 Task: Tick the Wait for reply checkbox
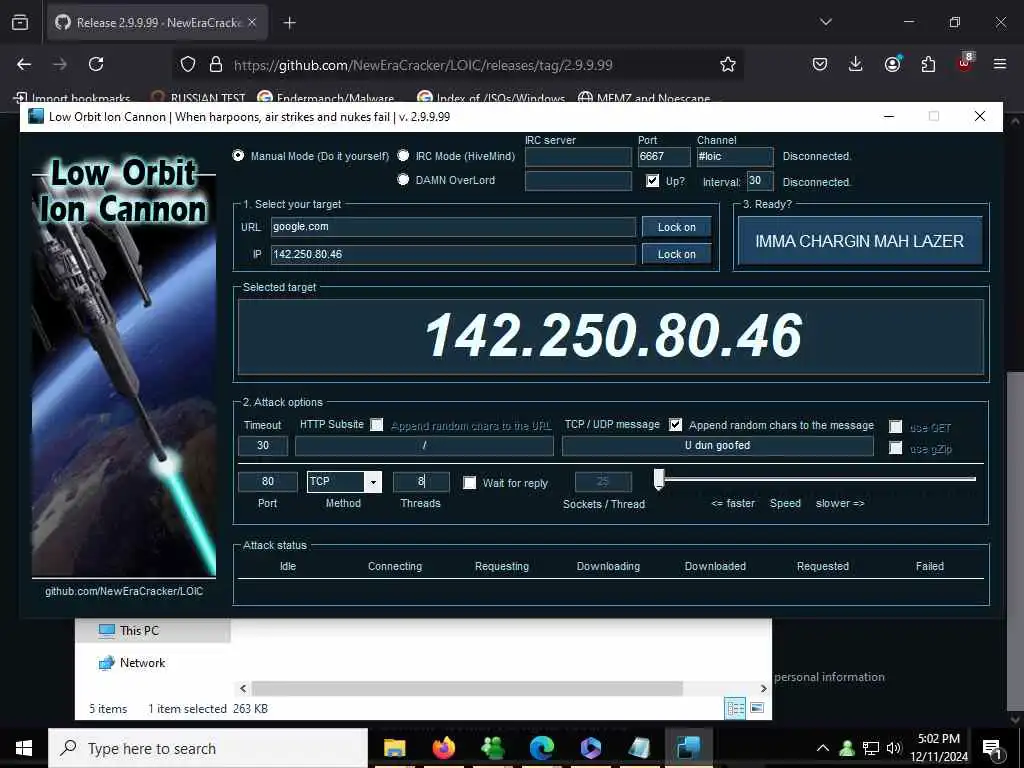pyautogui.click(x=470, y=483)
